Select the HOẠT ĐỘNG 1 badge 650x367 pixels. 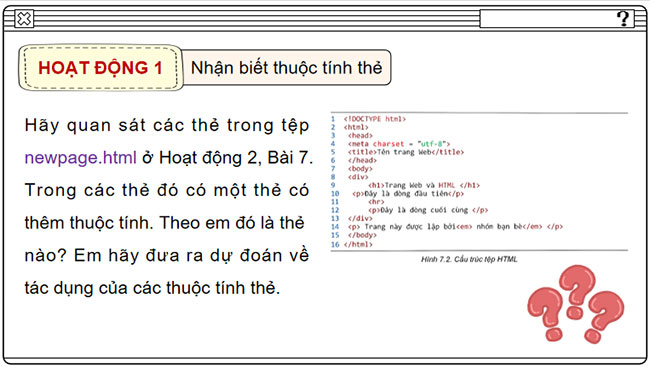click(x=101, y=68)
